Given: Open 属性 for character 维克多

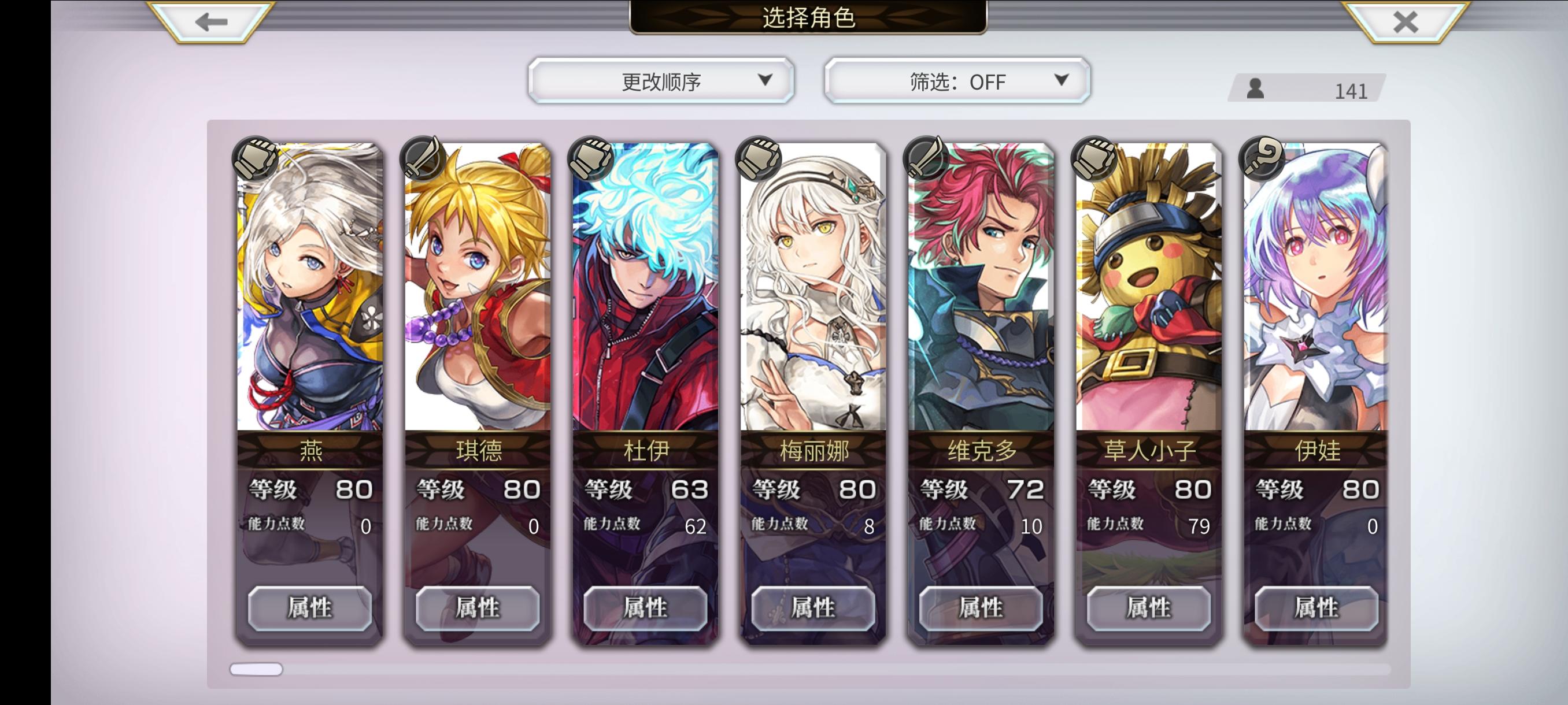Looking at the screenshot, I should (x=981, y=608).
